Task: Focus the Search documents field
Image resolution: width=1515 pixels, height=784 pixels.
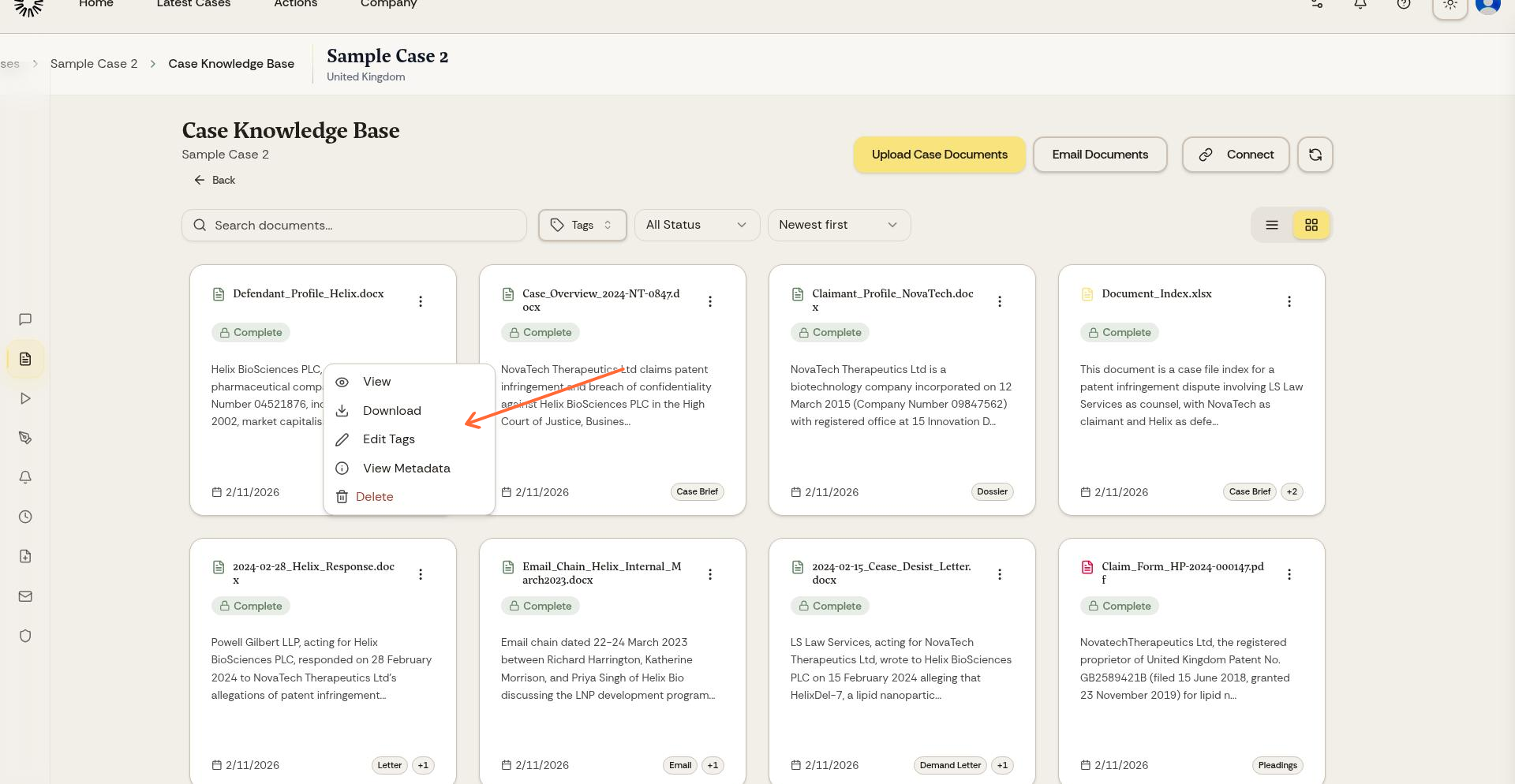Action: click(355, 226)
